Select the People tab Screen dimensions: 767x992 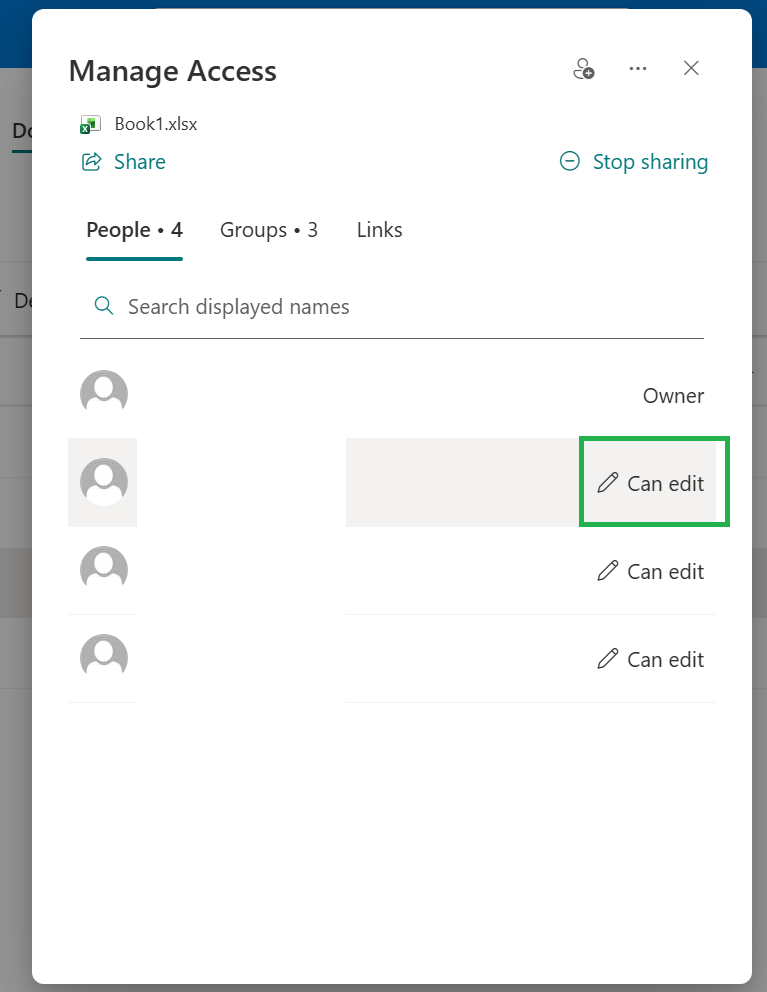pos(134,230)
